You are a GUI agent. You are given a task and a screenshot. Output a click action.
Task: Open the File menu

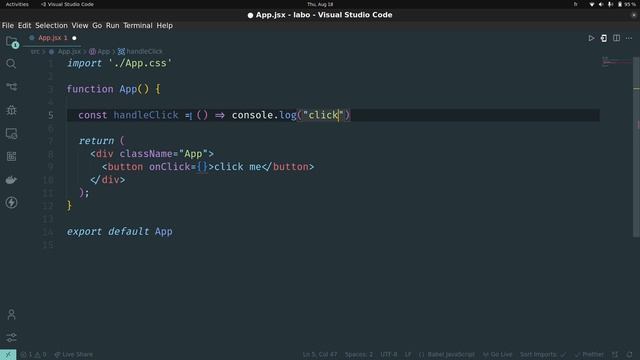[x=8, y=25]
